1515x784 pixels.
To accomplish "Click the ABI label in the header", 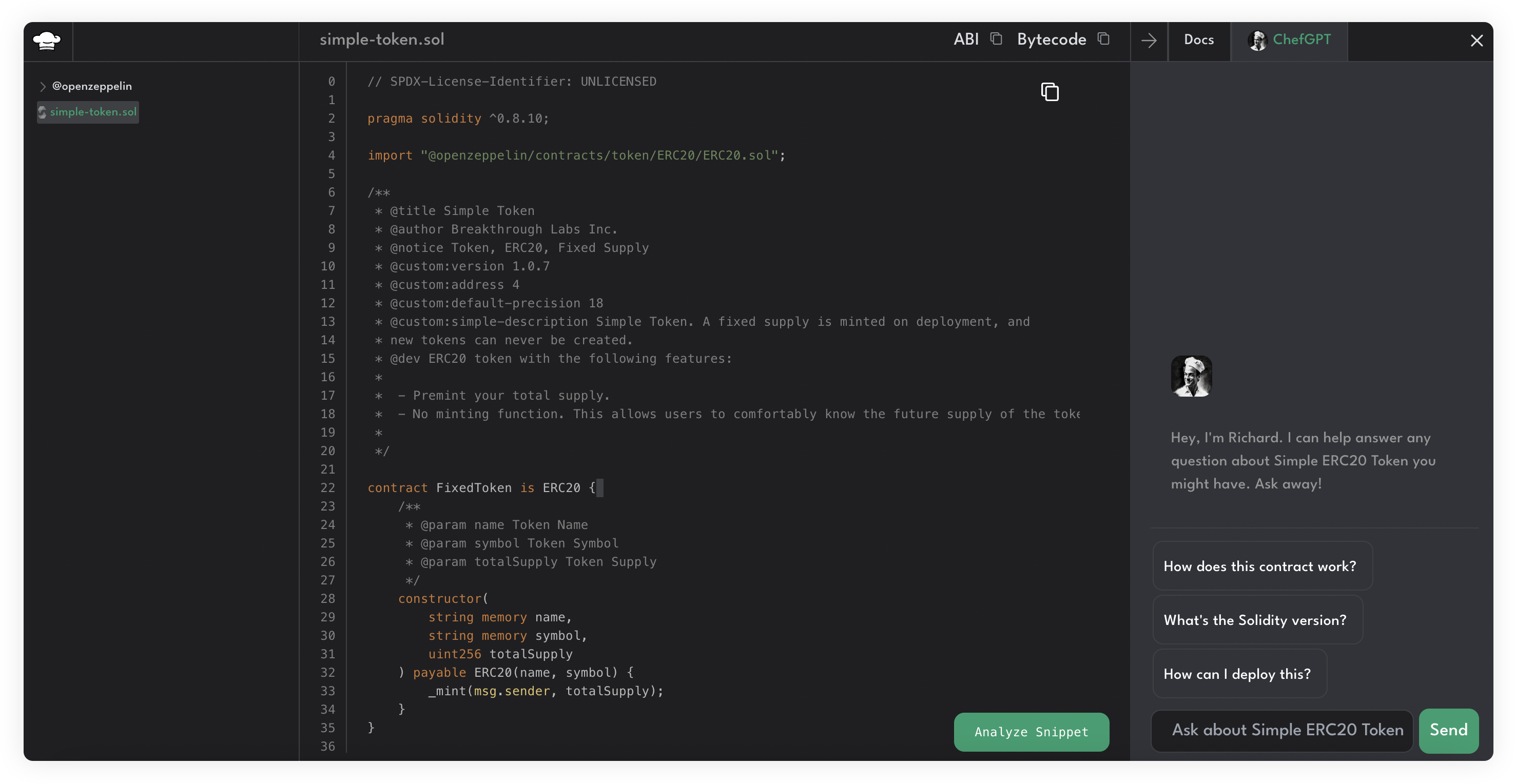I will coord(966,39).
